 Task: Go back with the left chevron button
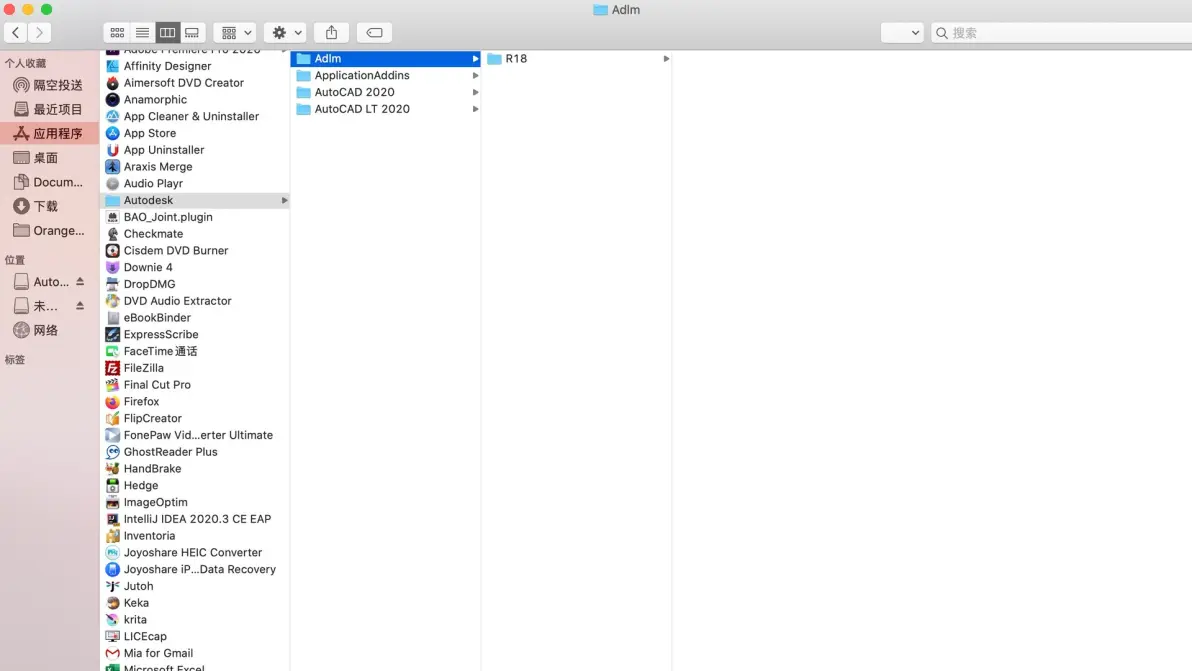pyautogui.click(x=16, y=33)
